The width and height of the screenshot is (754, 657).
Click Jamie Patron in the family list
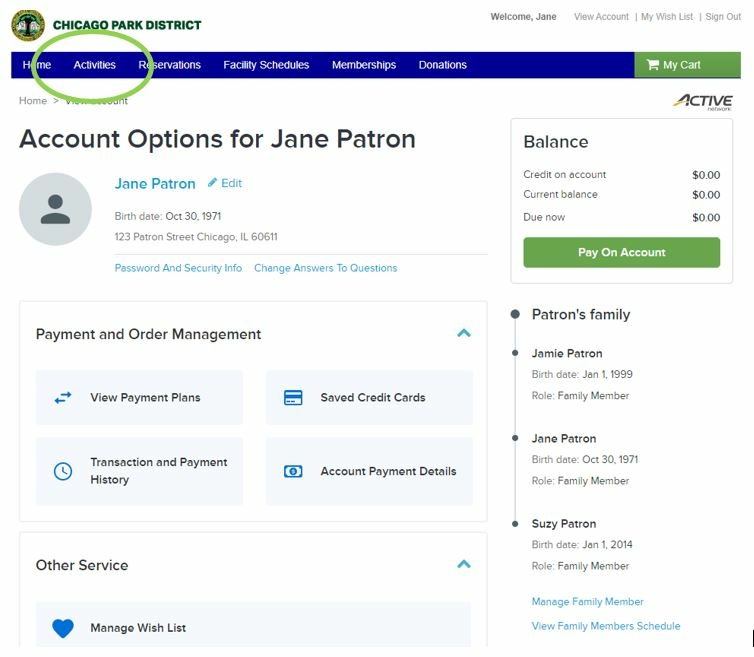click(x=566, y=354)
